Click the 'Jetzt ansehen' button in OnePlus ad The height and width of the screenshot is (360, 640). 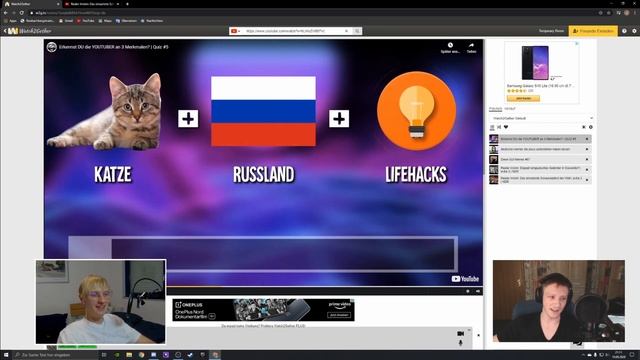click(x=339, y=315)
